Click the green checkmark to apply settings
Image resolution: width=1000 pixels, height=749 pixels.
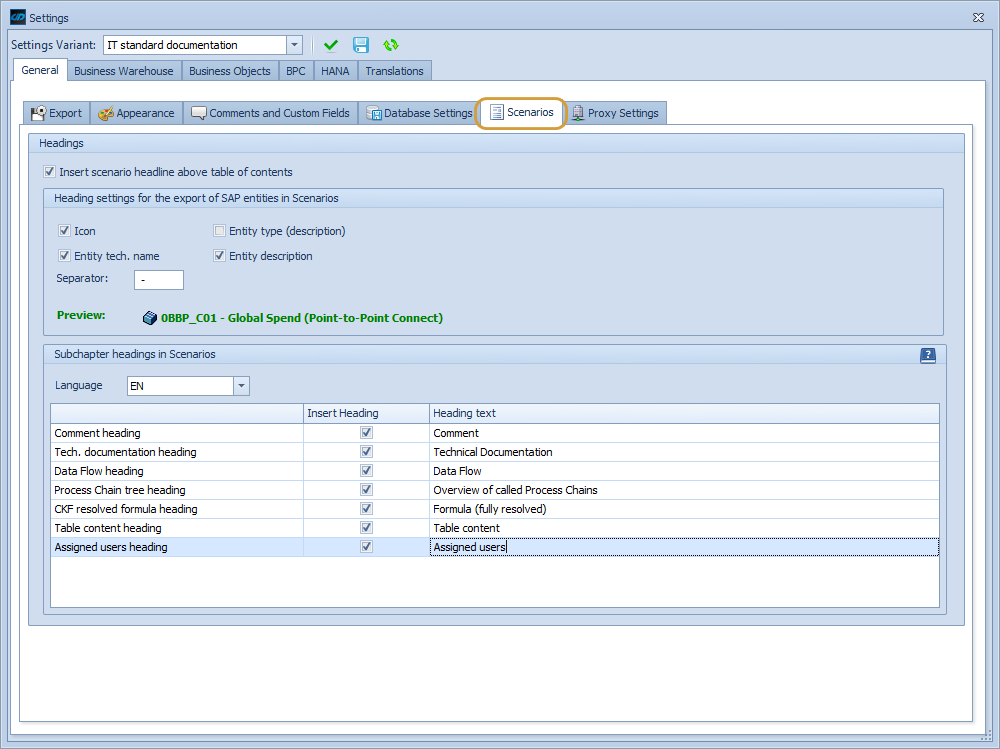point(331,45)
